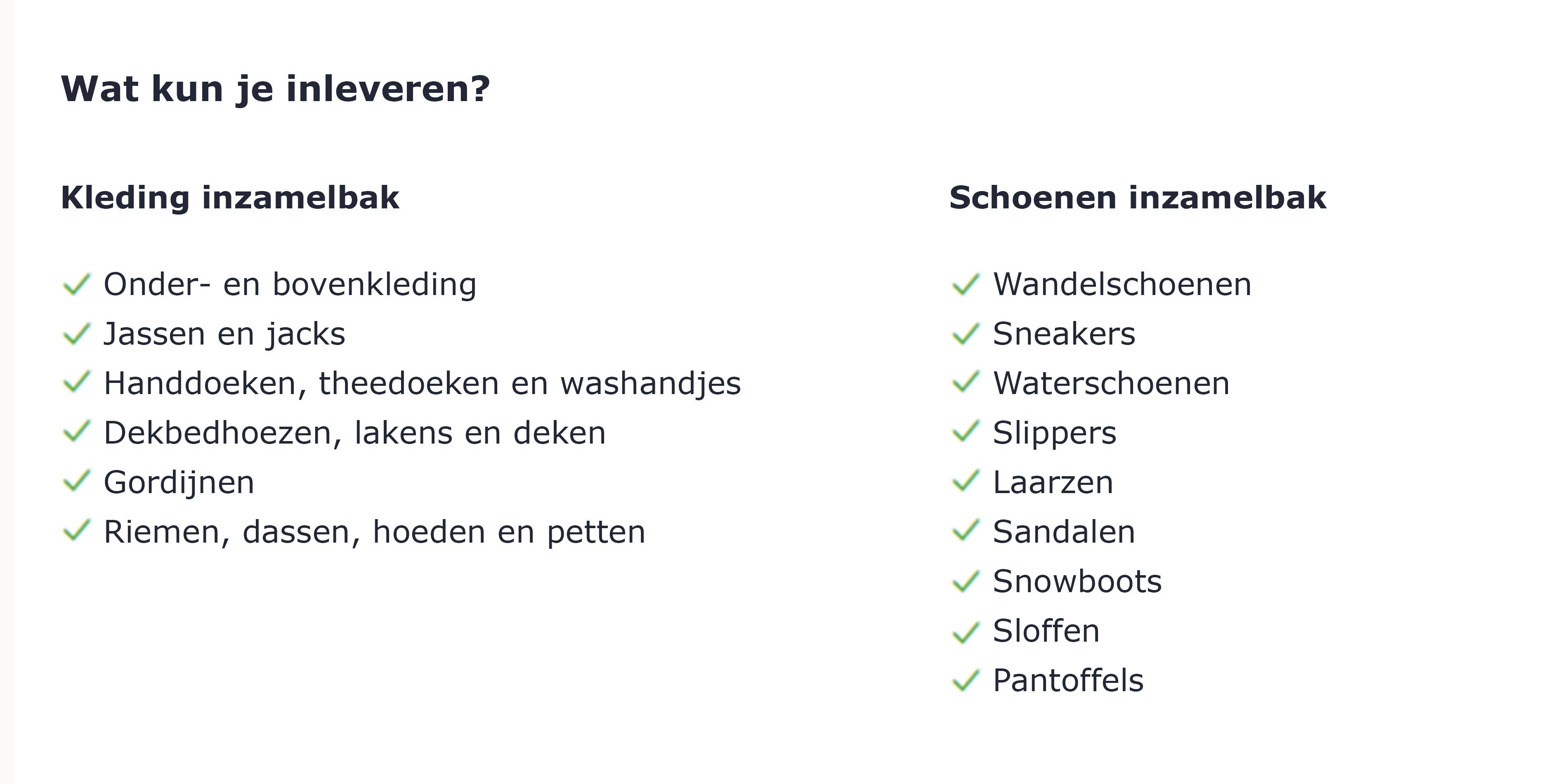Click the Schoenen inzamelbak heading
The image size is (1568, 784).
[1138, 198]
